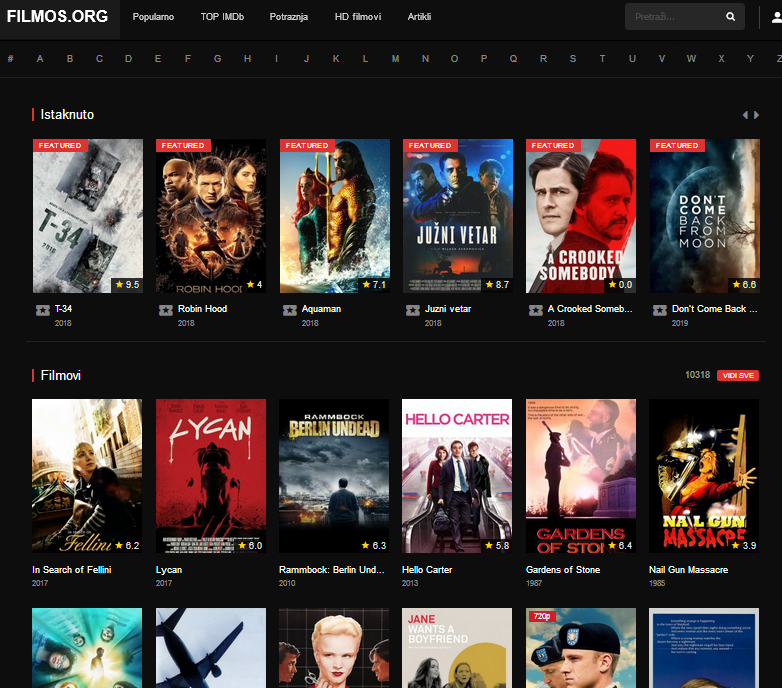Viewport: 782px width, 688px height.
Task: Open Don't Come Back From Moon poster
Action: [705, 216]
